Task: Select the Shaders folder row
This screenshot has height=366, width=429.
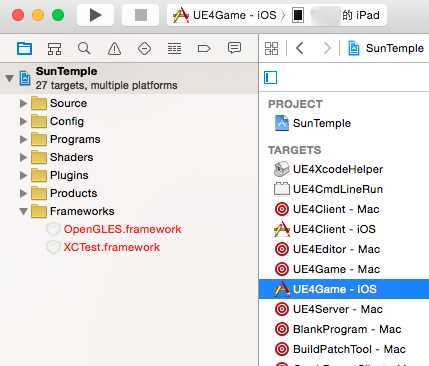Action: (129, 157)
